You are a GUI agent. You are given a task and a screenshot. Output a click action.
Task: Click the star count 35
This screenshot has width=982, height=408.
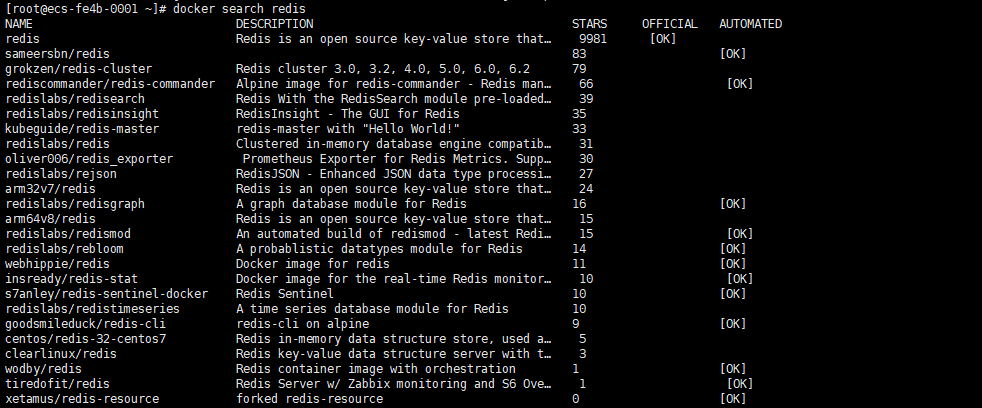[x=579, y=114]
